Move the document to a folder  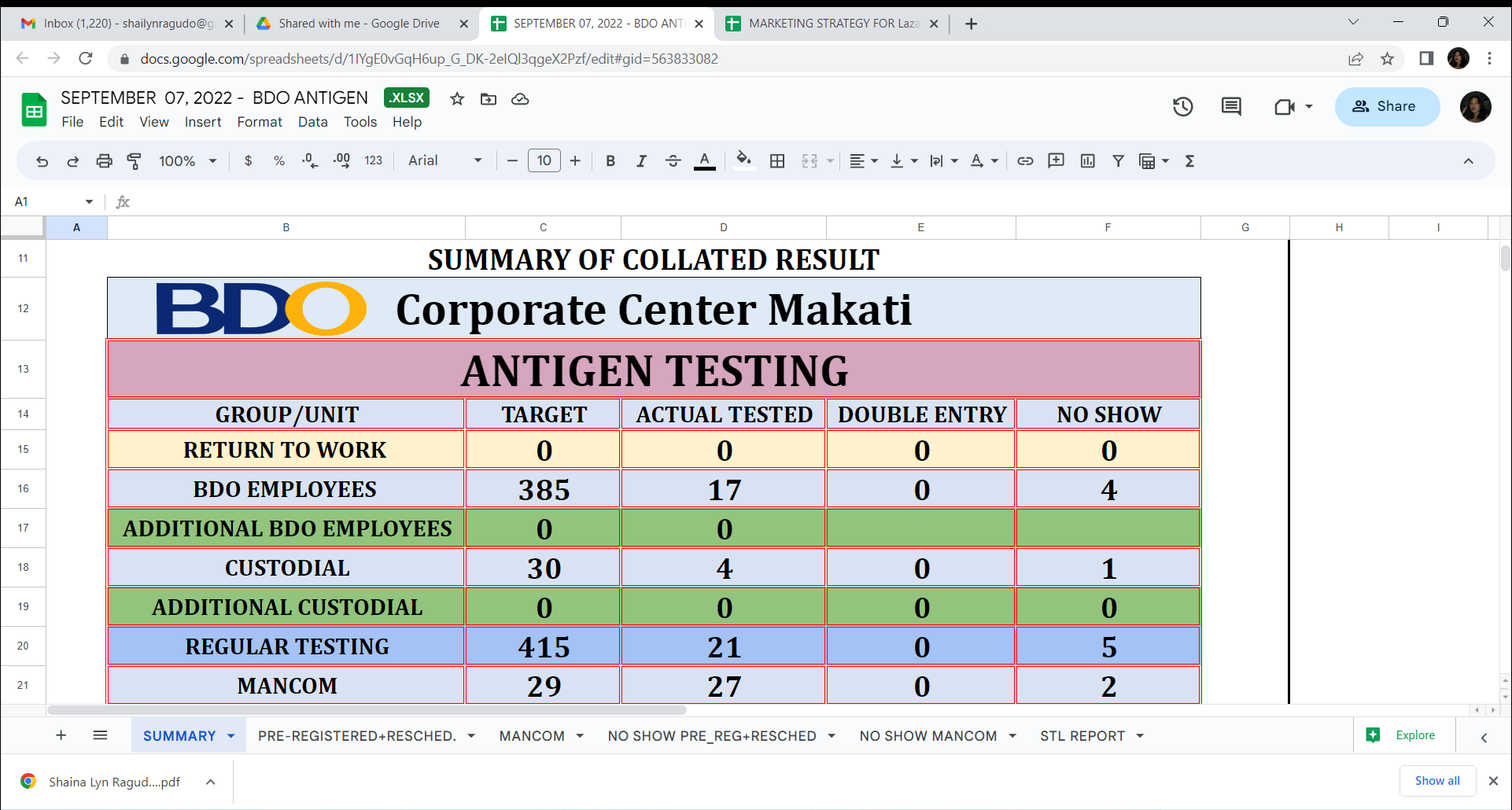pyautogui.click(x=489, y=99)
